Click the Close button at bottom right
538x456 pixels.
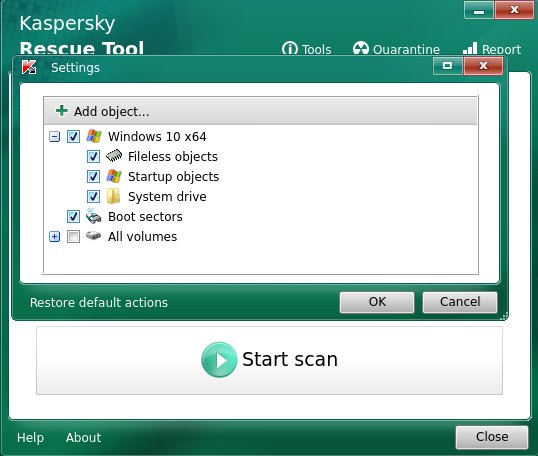[x=492, y=437]
